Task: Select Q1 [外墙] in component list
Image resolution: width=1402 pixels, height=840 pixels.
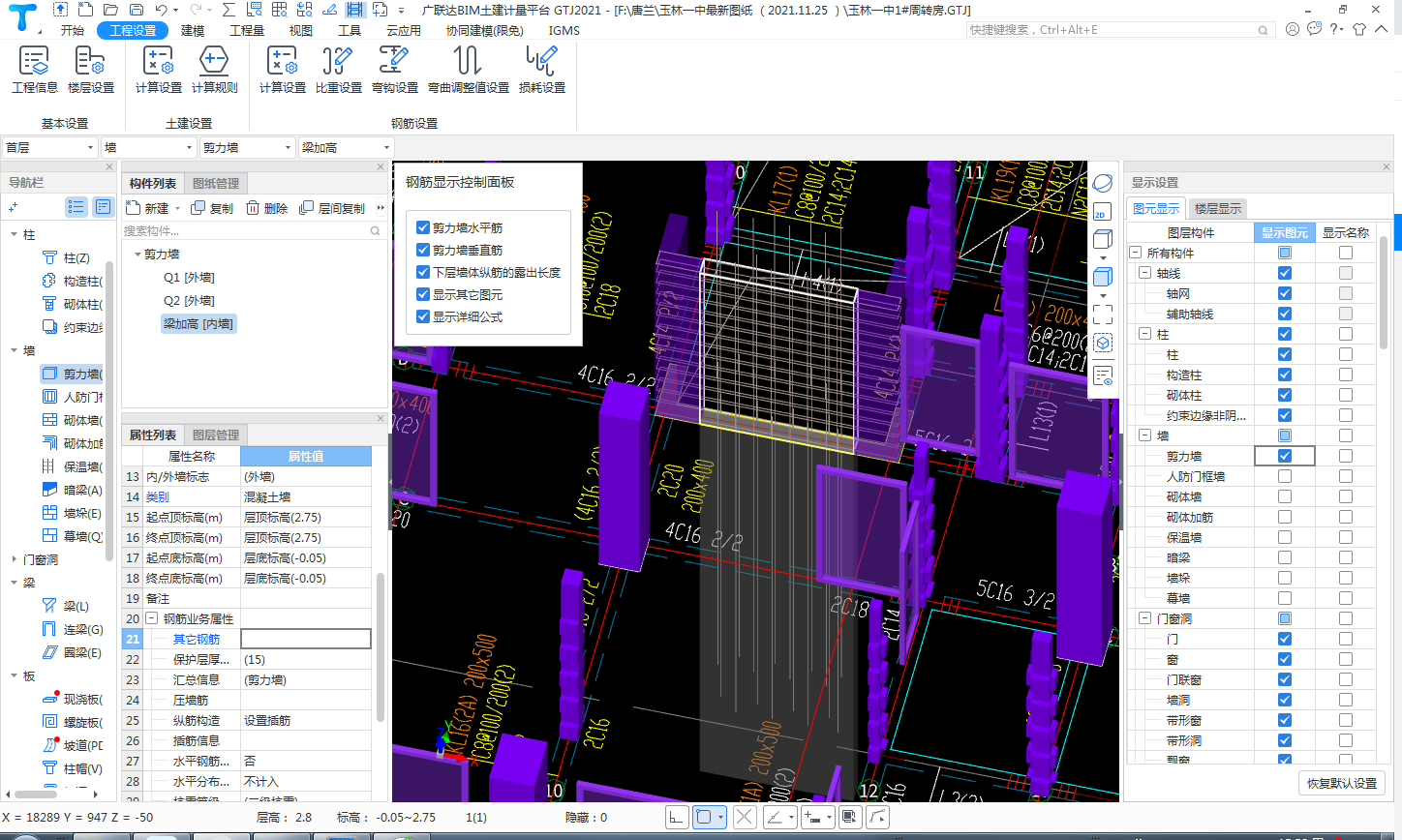Action: click(x=189, y=278)
